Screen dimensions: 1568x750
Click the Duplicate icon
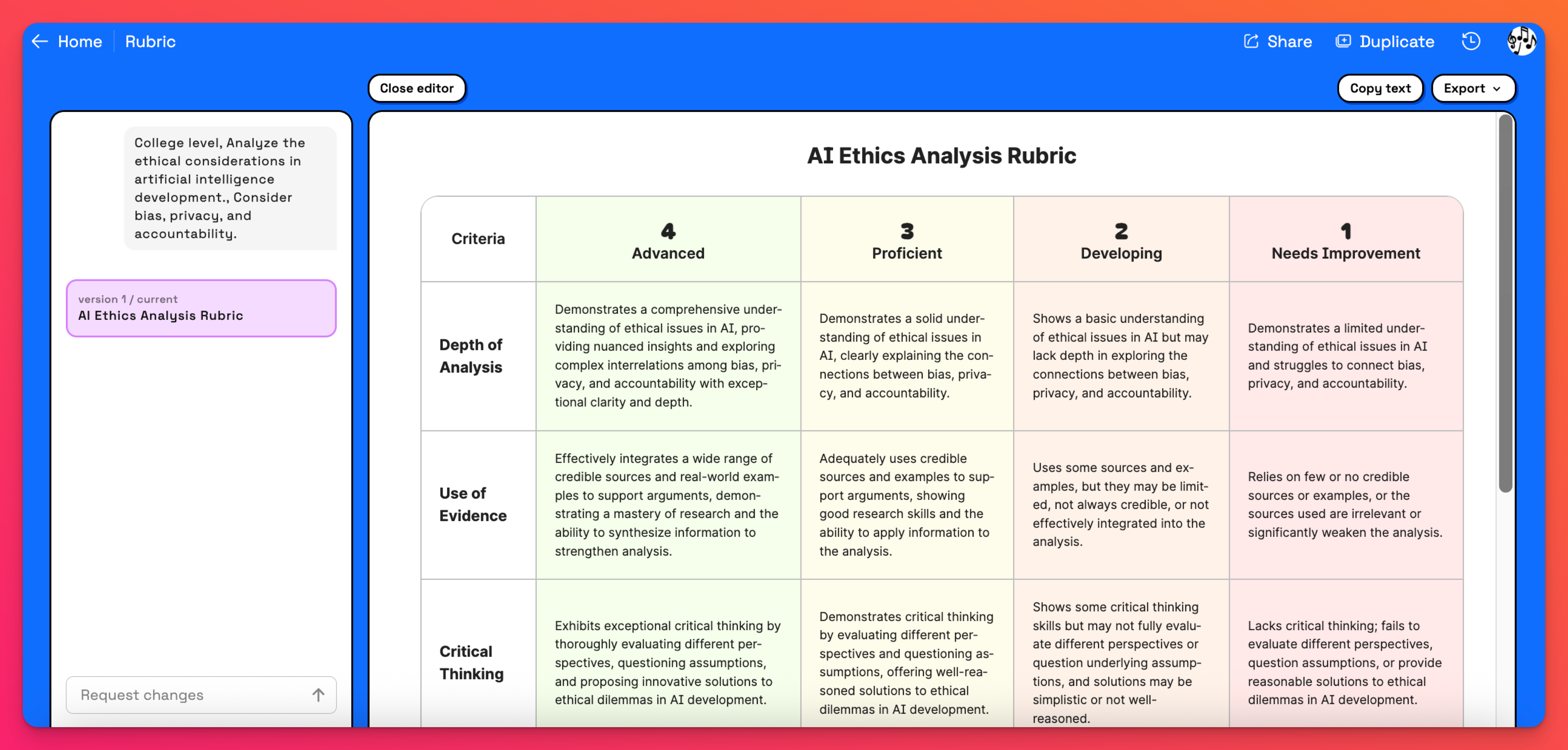pyautogui.click(x=1343, y=41)
